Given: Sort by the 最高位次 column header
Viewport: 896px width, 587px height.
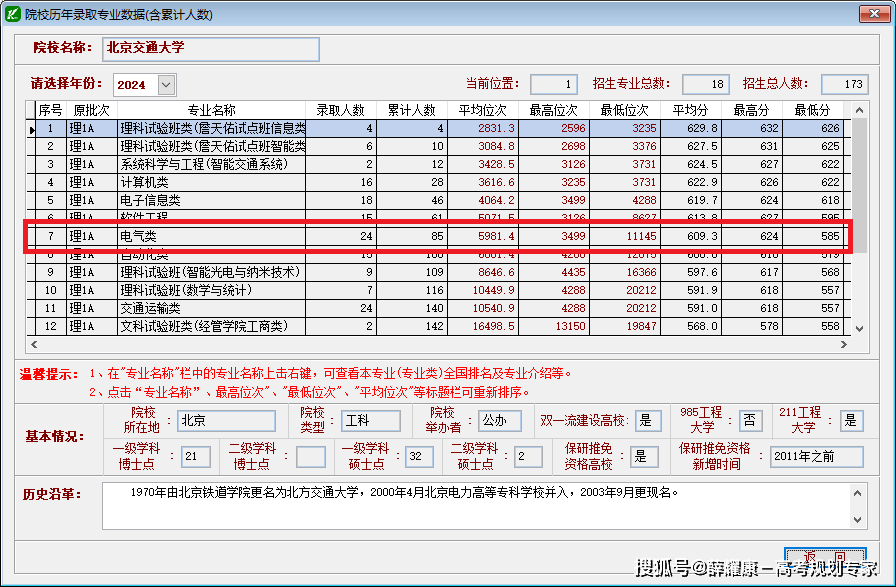Looking at the screenshot, I should click(553, 110).
